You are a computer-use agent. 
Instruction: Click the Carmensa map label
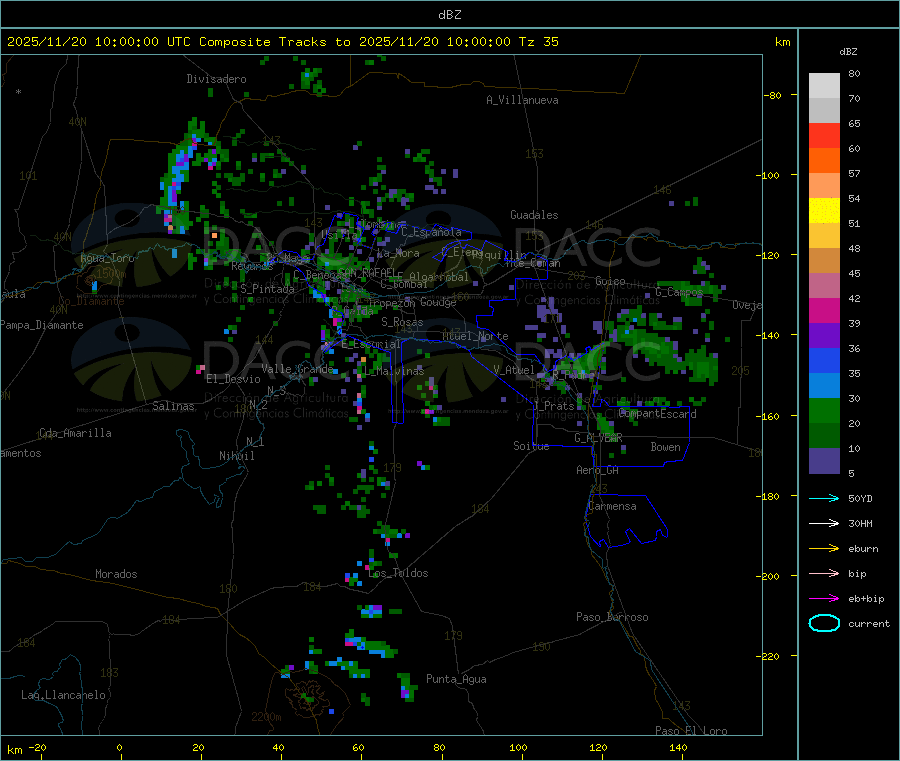(x=612, y=506)
